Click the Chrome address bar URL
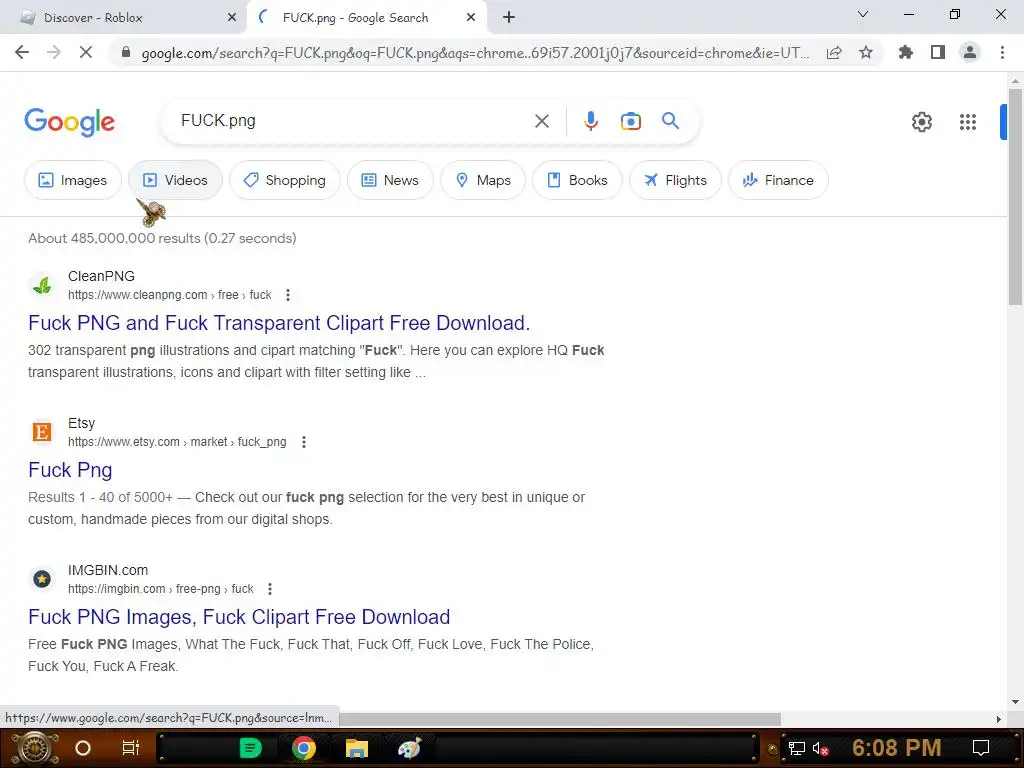Screen dimensions: 1024x768 [475, 53]
